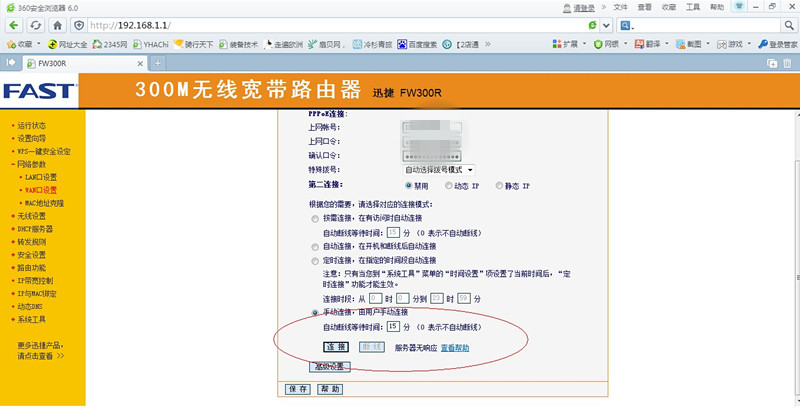Reload the page with the refresh icon

(x=35, y=25)
